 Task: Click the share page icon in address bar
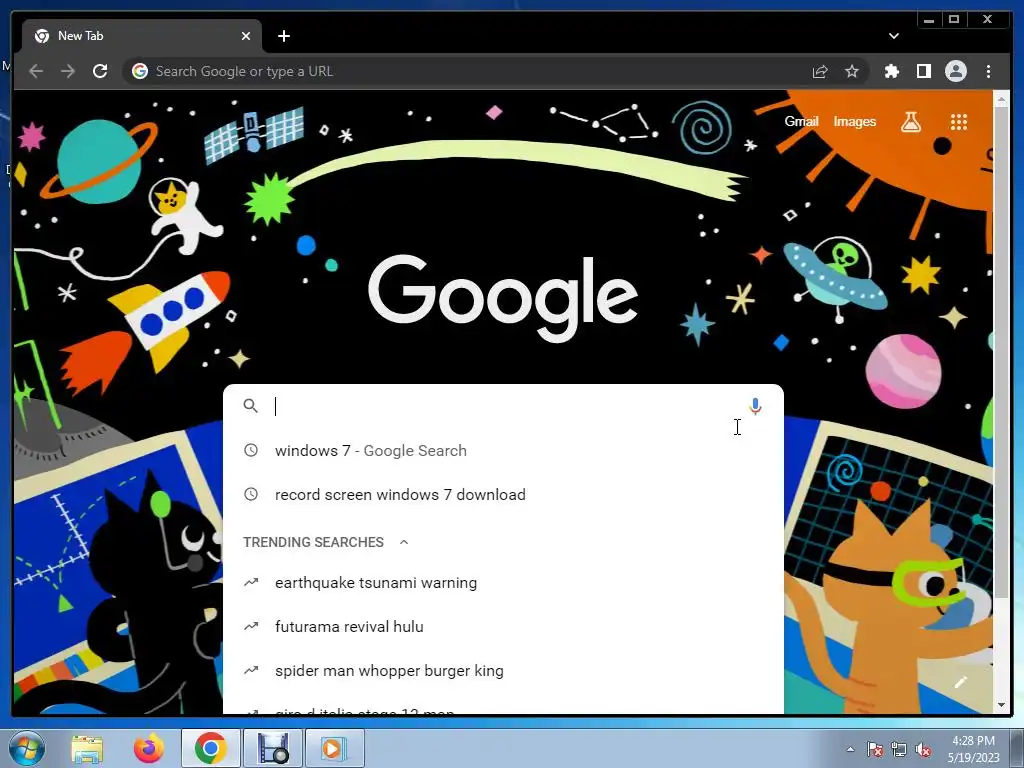coord(820,71)
